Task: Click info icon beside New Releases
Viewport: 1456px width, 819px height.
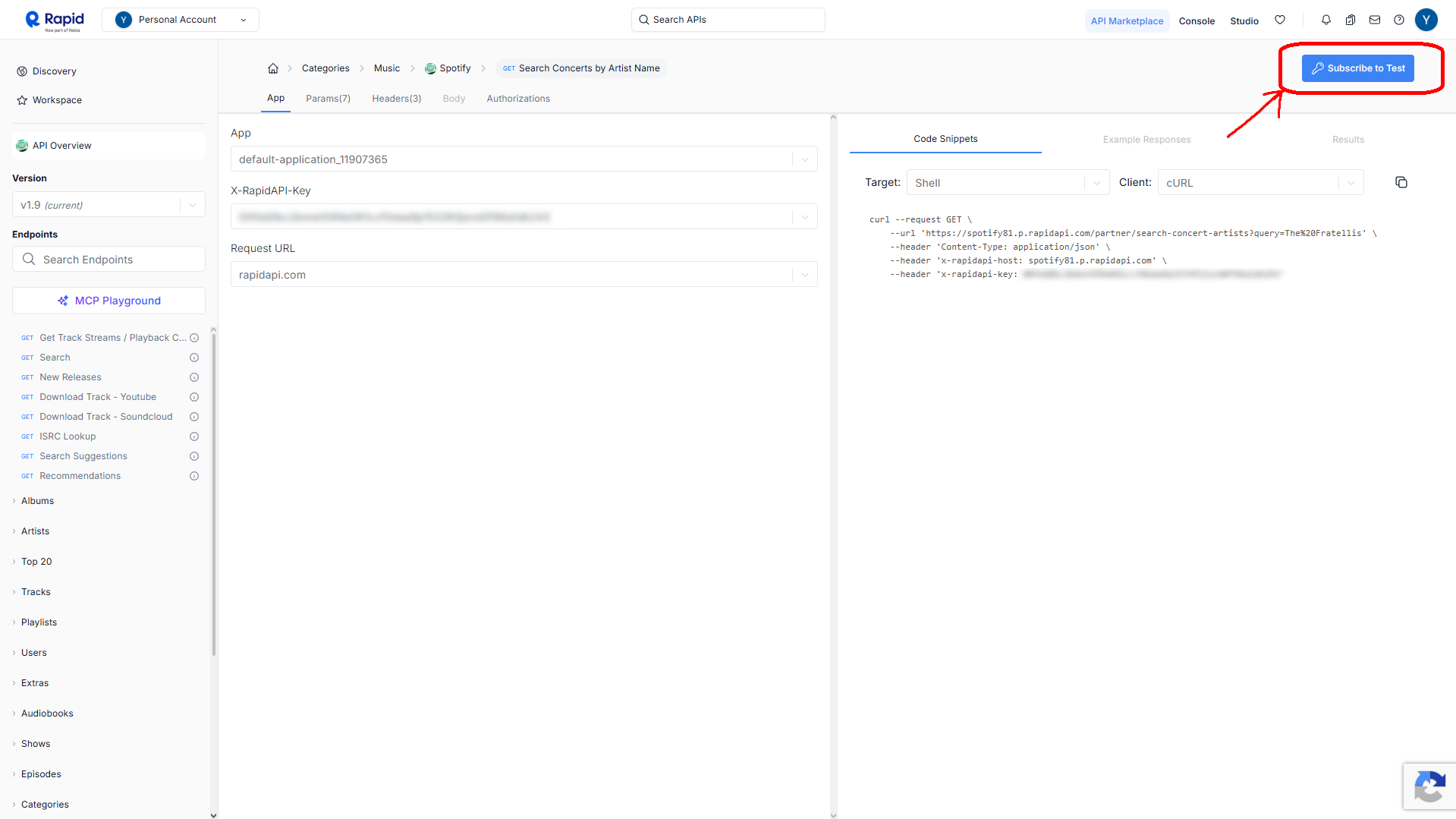Action: (194, 377)
